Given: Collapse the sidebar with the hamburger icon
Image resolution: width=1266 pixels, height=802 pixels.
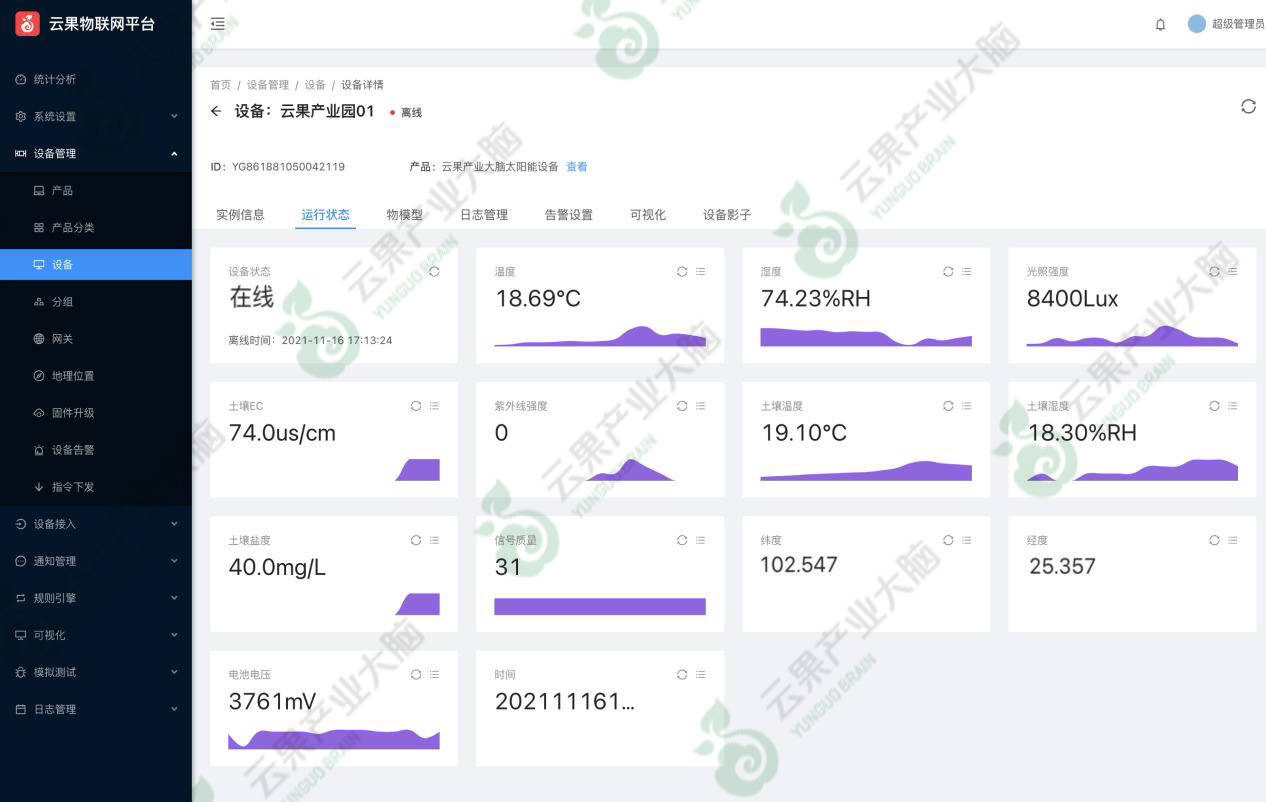Looking at the screenshot, I should (217, 24).
